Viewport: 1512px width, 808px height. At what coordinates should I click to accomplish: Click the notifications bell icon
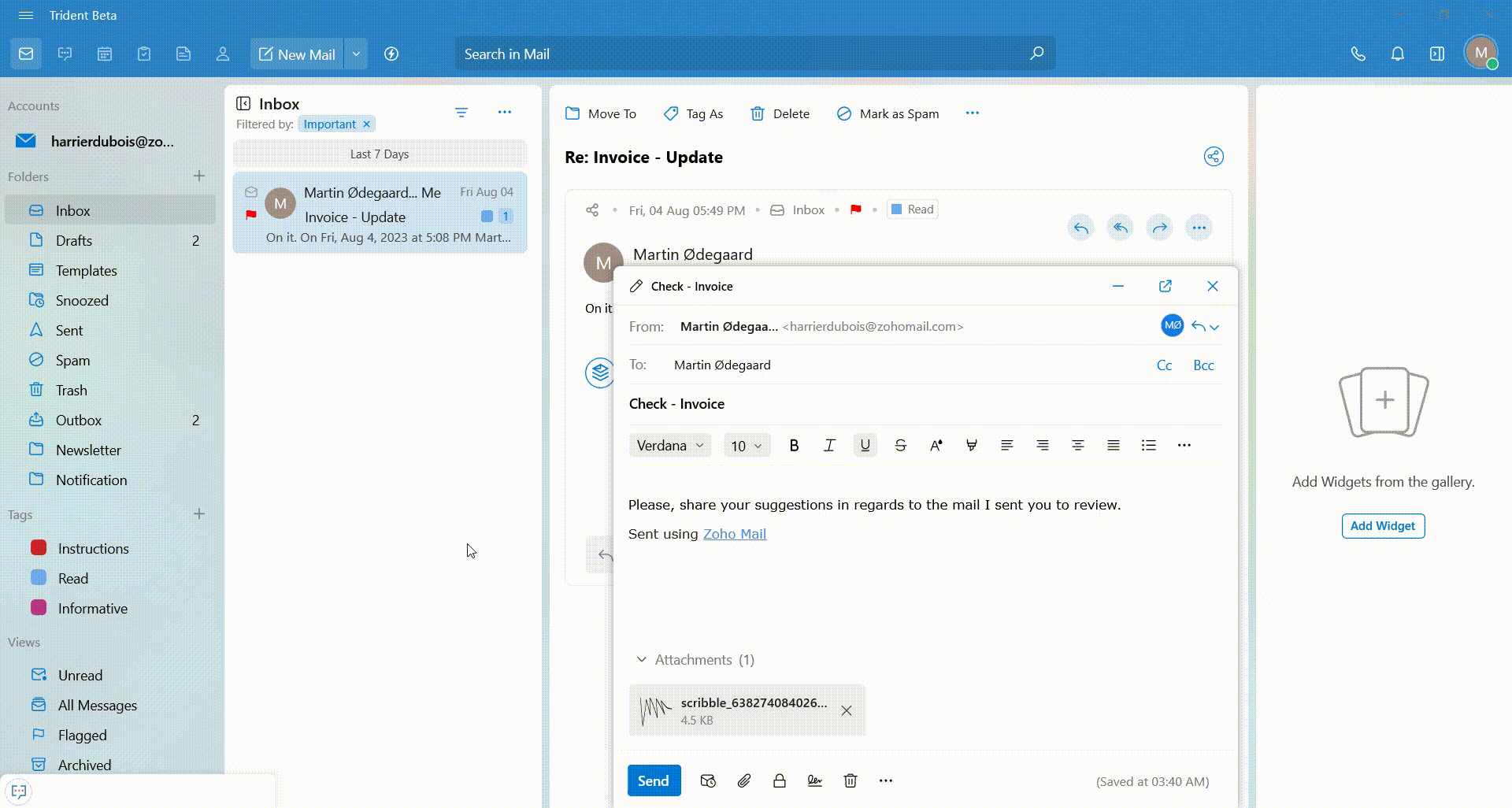pyautogui.click(x=1397, y=54)
